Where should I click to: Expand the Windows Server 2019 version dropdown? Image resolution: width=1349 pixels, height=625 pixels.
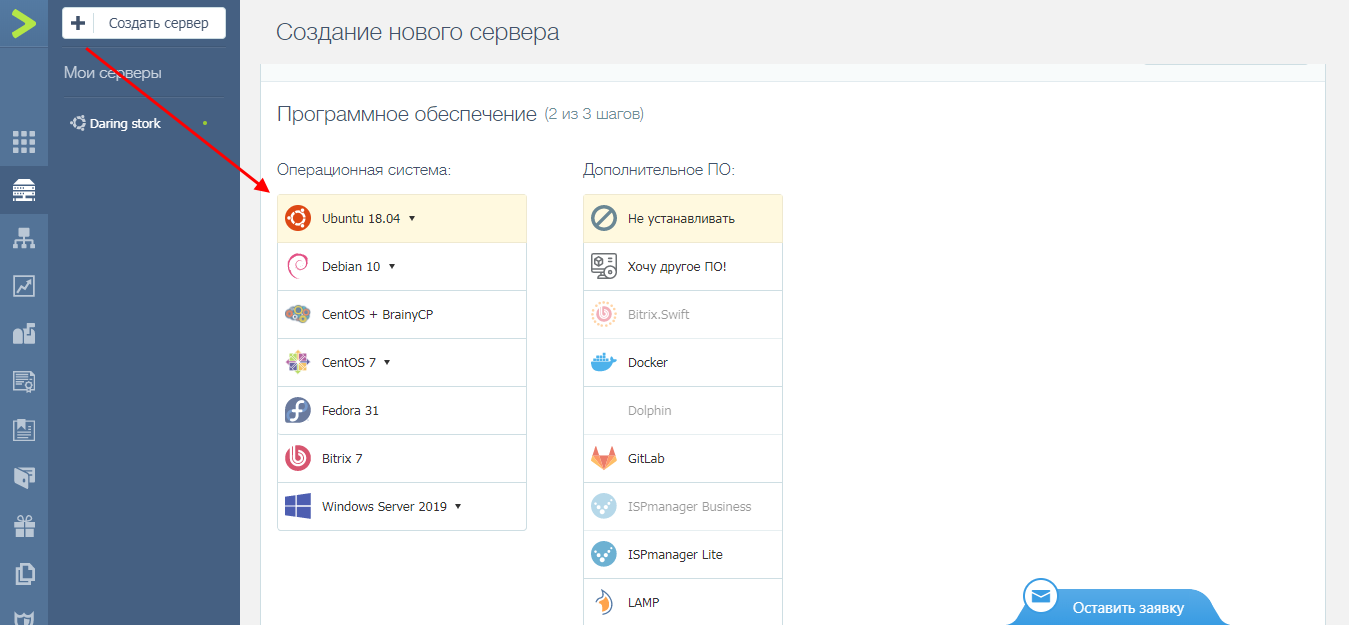click(x=458, y=507)
